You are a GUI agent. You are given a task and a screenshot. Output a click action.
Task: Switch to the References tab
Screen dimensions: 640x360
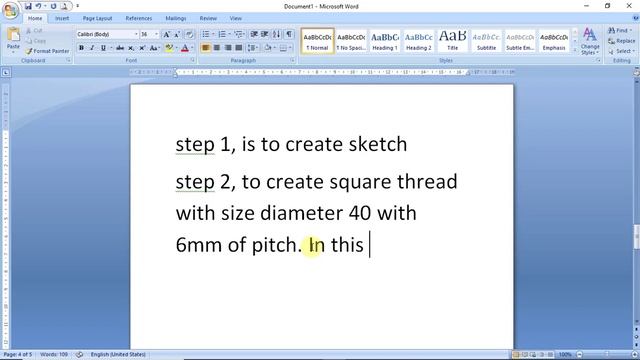tap(139, 18)
